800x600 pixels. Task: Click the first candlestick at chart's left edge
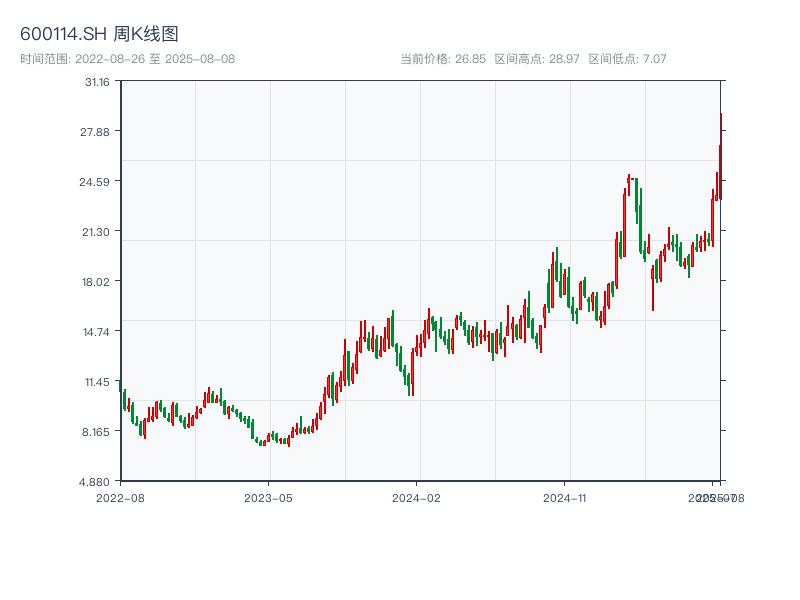pos(124,400)
